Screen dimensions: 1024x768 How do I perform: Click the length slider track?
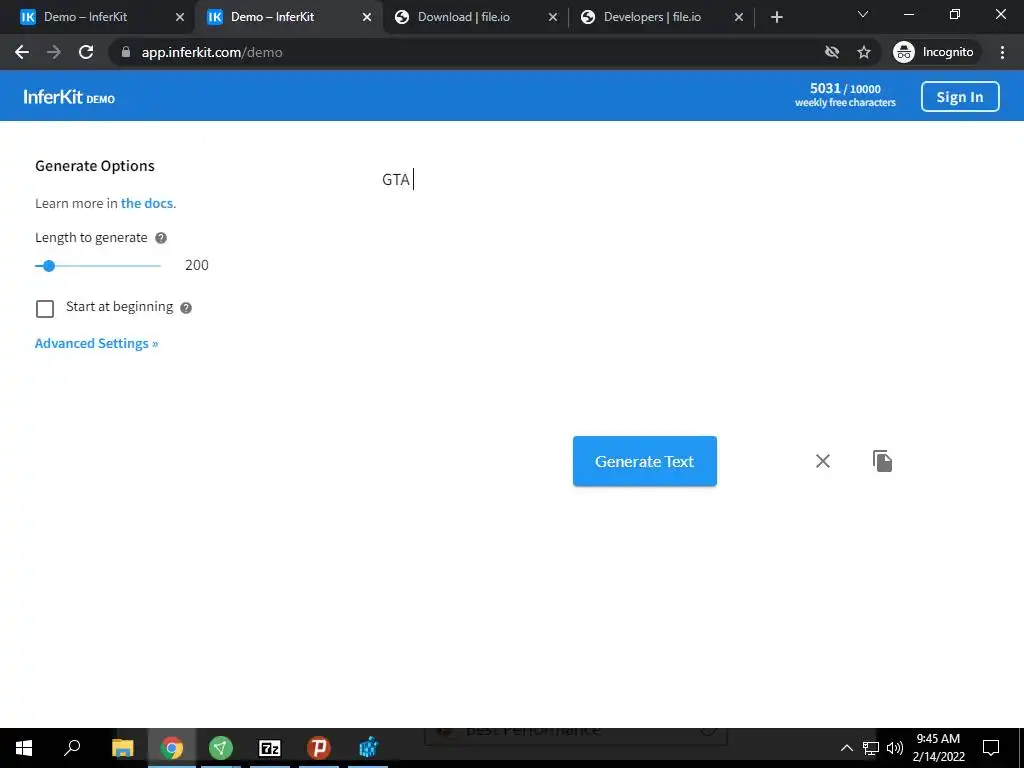click(98, 266)
